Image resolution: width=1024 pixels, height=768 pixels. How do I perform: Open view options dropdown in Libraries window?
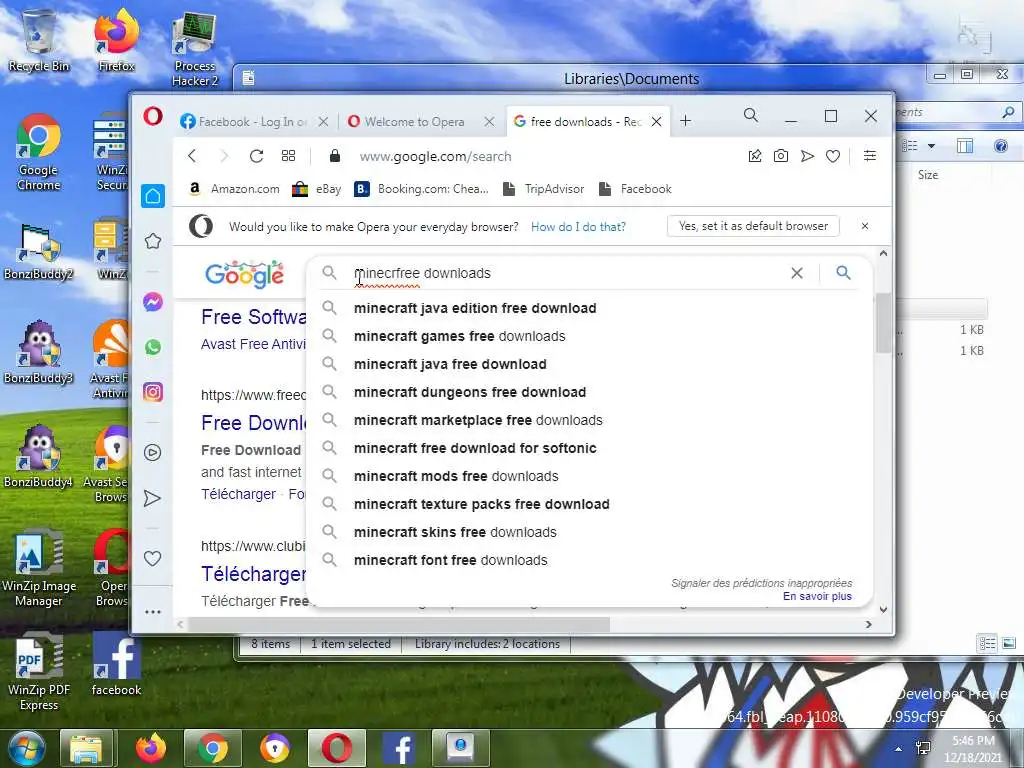point(931,146)
